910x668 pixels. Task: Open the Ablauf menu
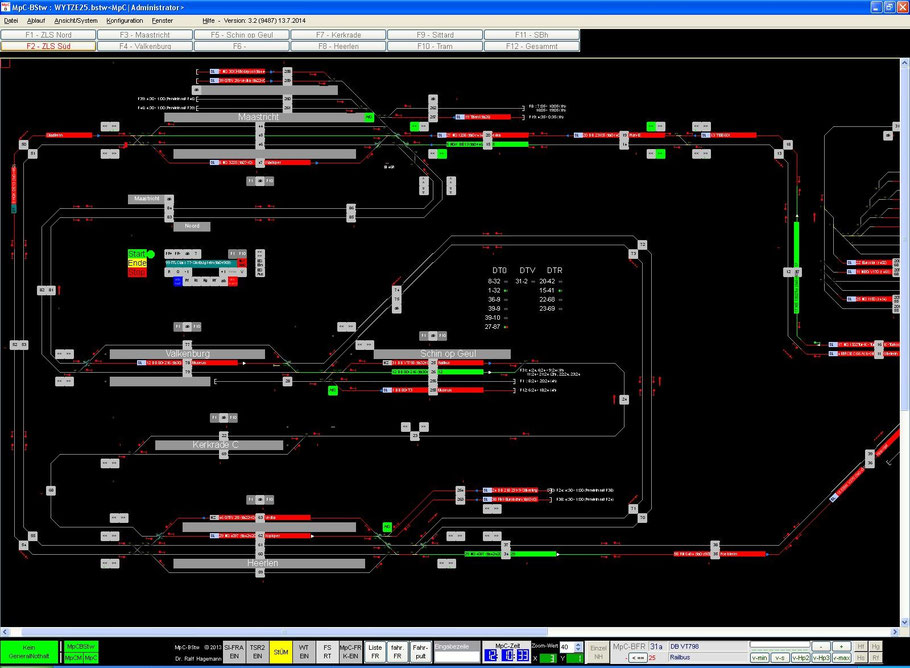point(36,20)
